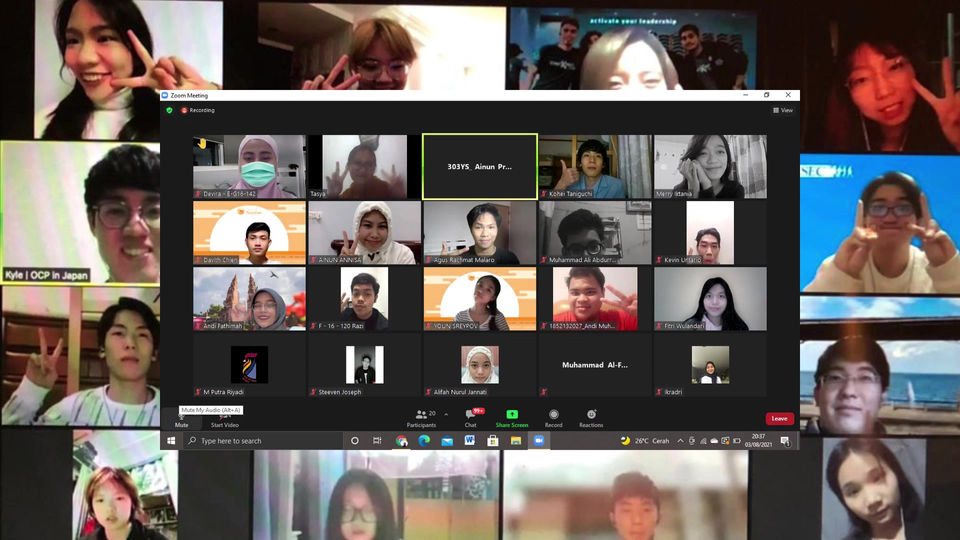Click the Zoom icon on the taskbar

(x=539, y=441)
